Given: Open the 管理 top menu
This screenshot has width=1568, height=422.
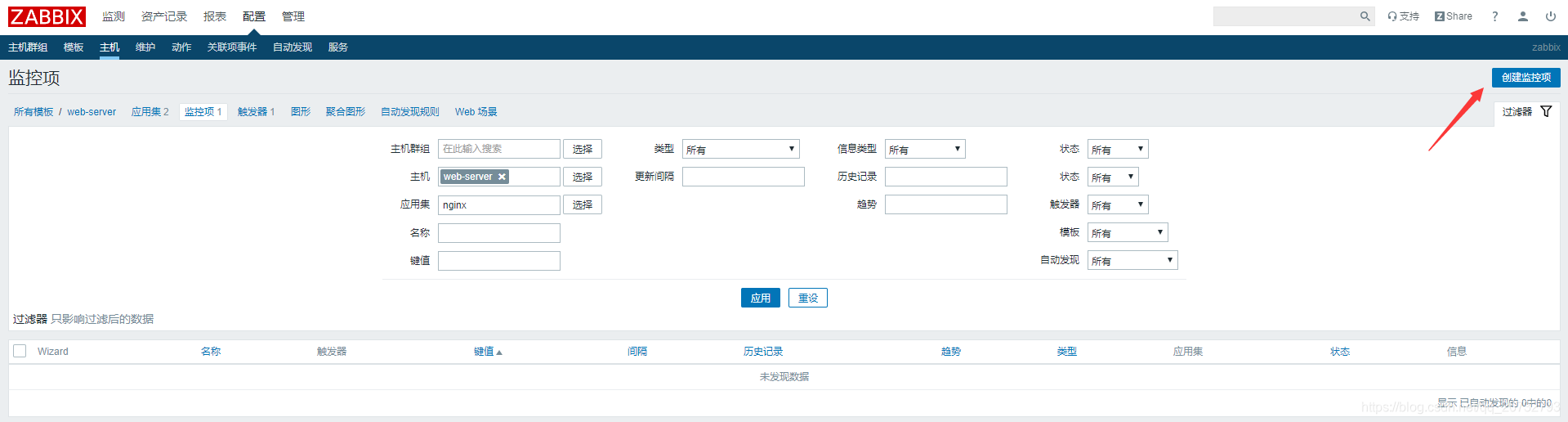Looking at the screenshot, I should [293, 16].
